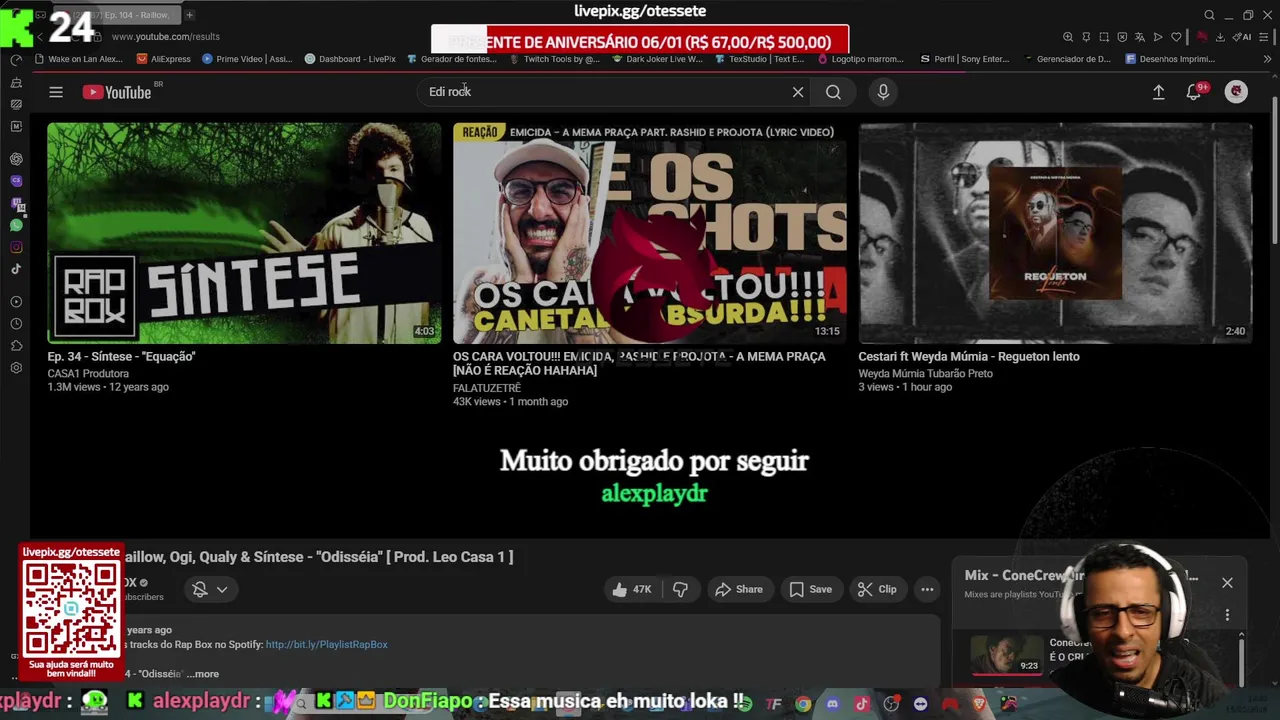Open the Mix playlist three-dot options

tap(1227, 614)
